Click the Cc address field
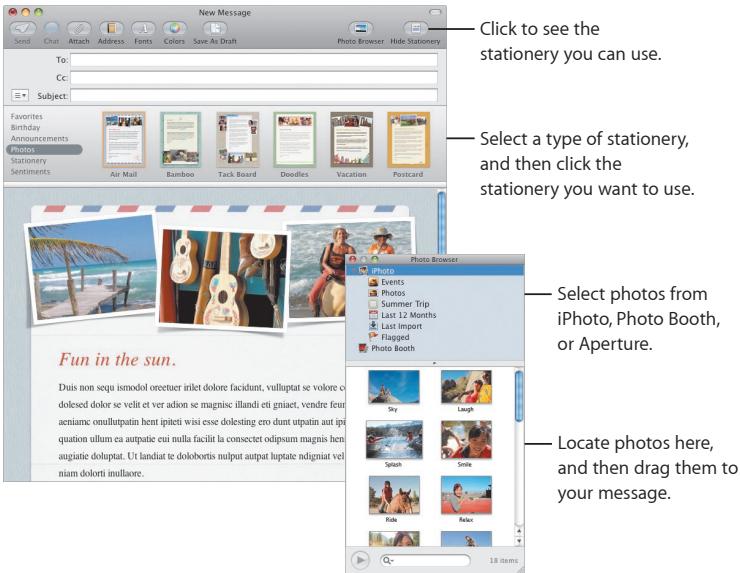 [254, 77]
